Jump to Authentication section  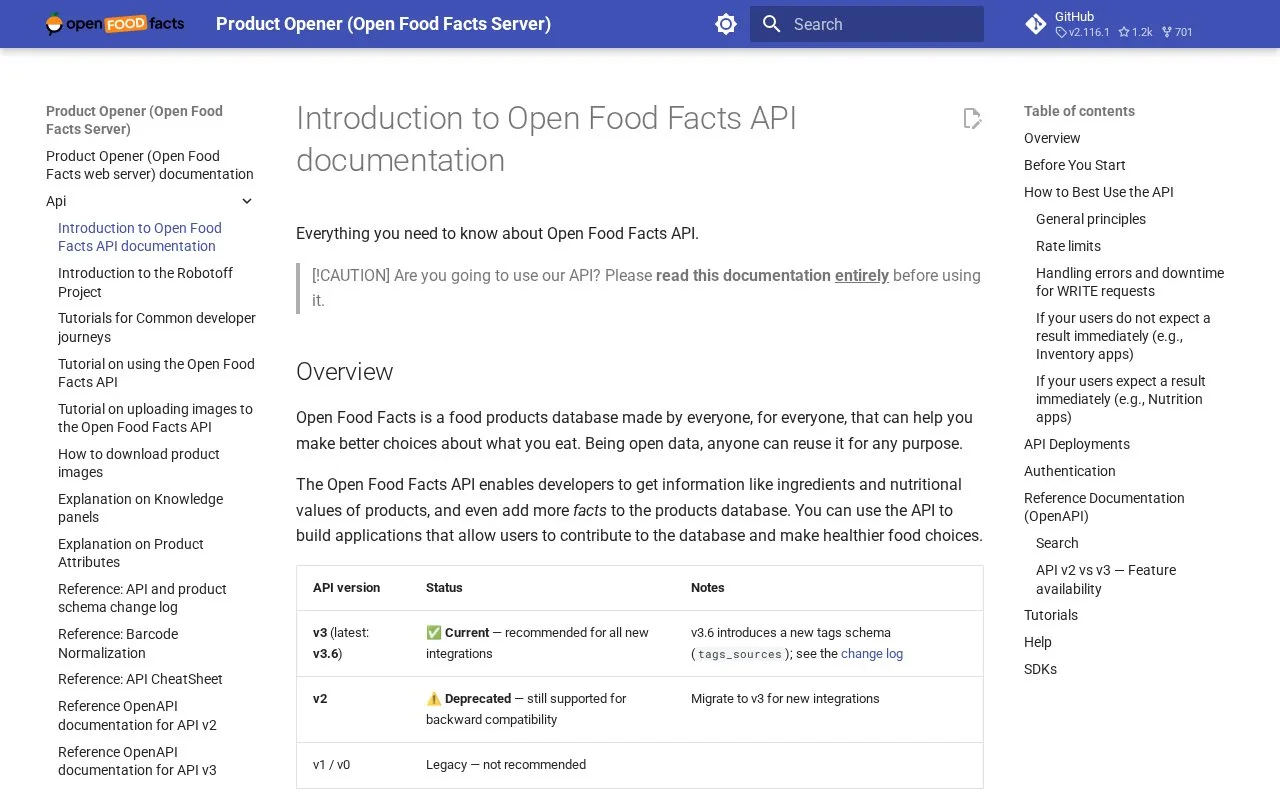pyautogui.click(x=1070, y=471)
